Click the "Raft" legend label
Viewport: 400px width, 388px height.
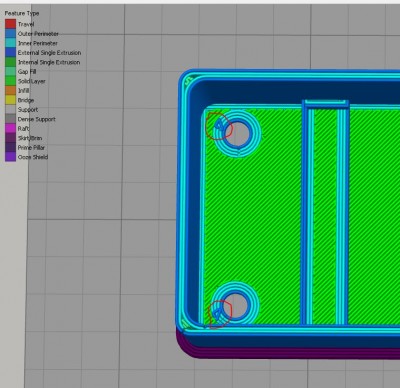click(x=24, y=129)
